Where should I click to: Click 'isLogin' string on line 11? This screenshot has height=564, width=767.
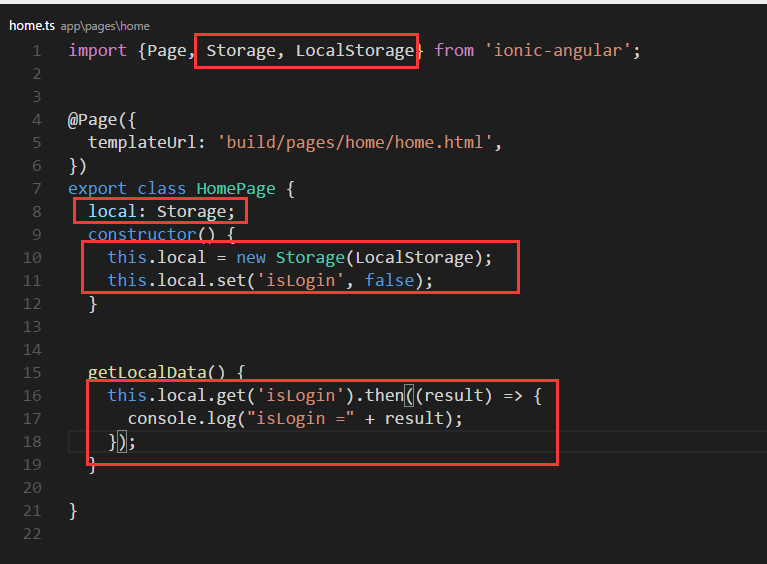300,281
